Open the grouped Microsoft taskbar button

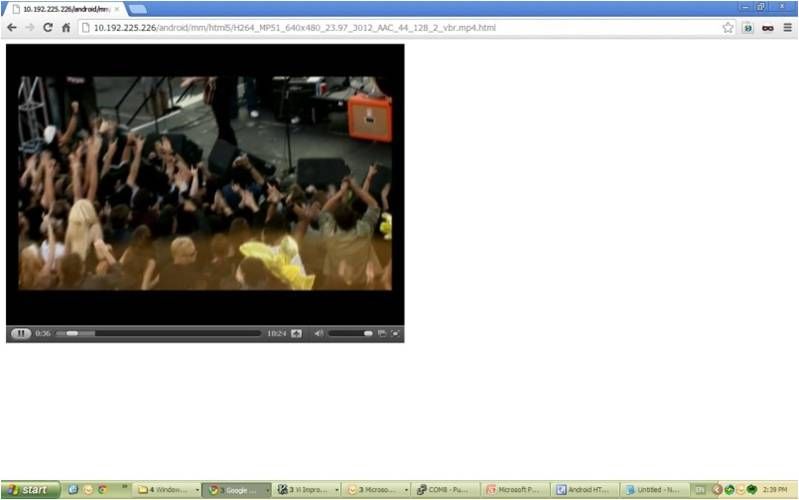(x=376, y=490)
